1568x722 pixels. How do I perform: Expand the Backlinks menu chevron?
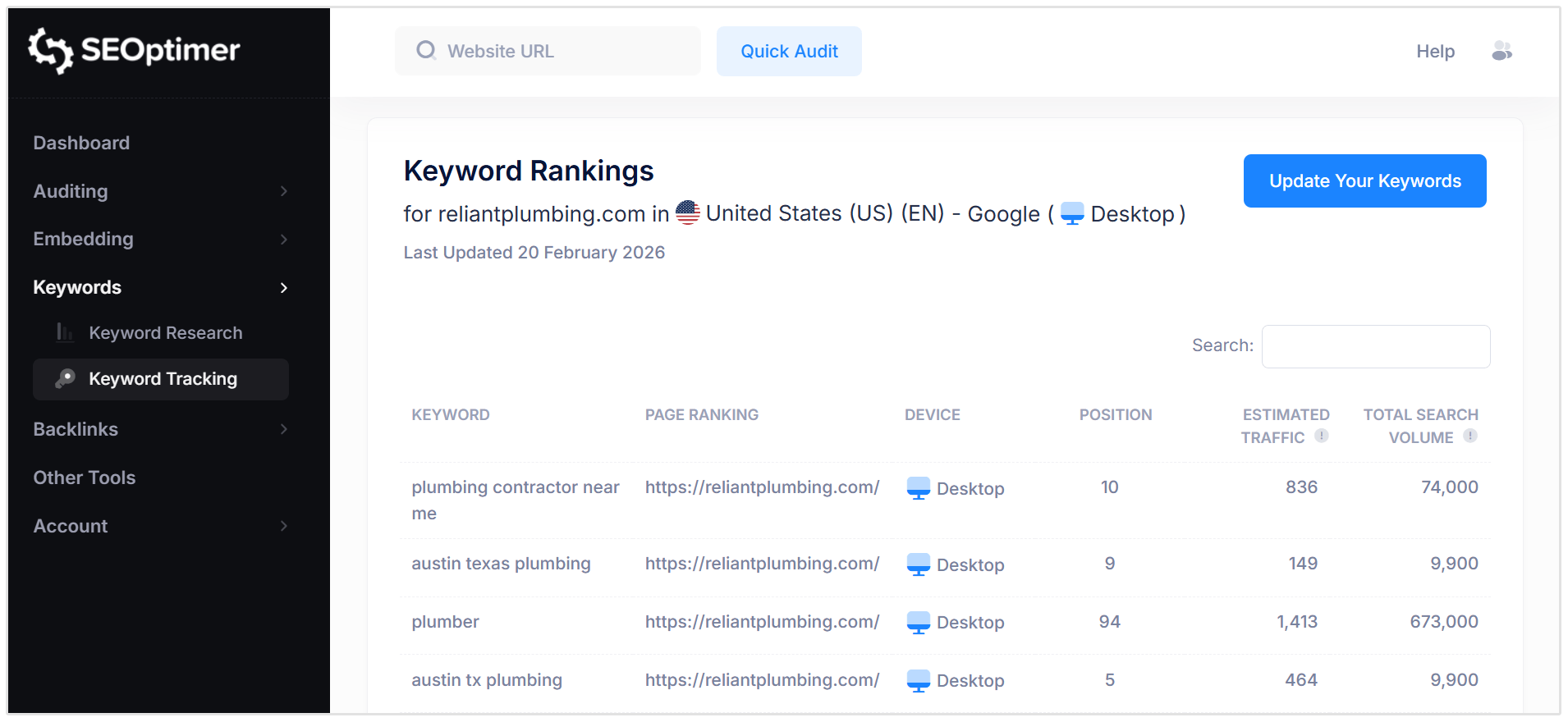(x=284, y=429)
